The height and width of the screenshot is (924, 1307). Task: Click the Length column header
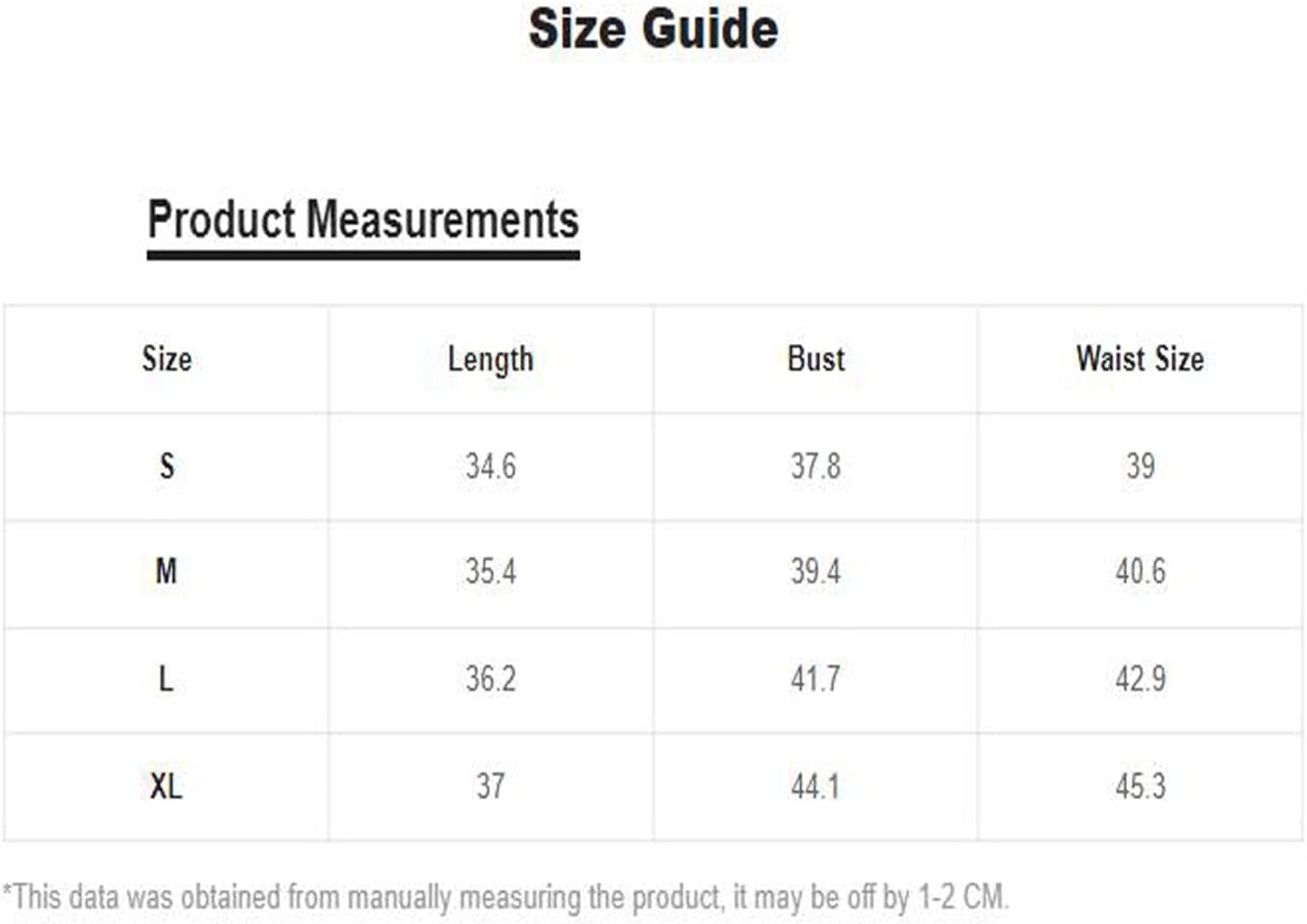(x=490, y=360)
